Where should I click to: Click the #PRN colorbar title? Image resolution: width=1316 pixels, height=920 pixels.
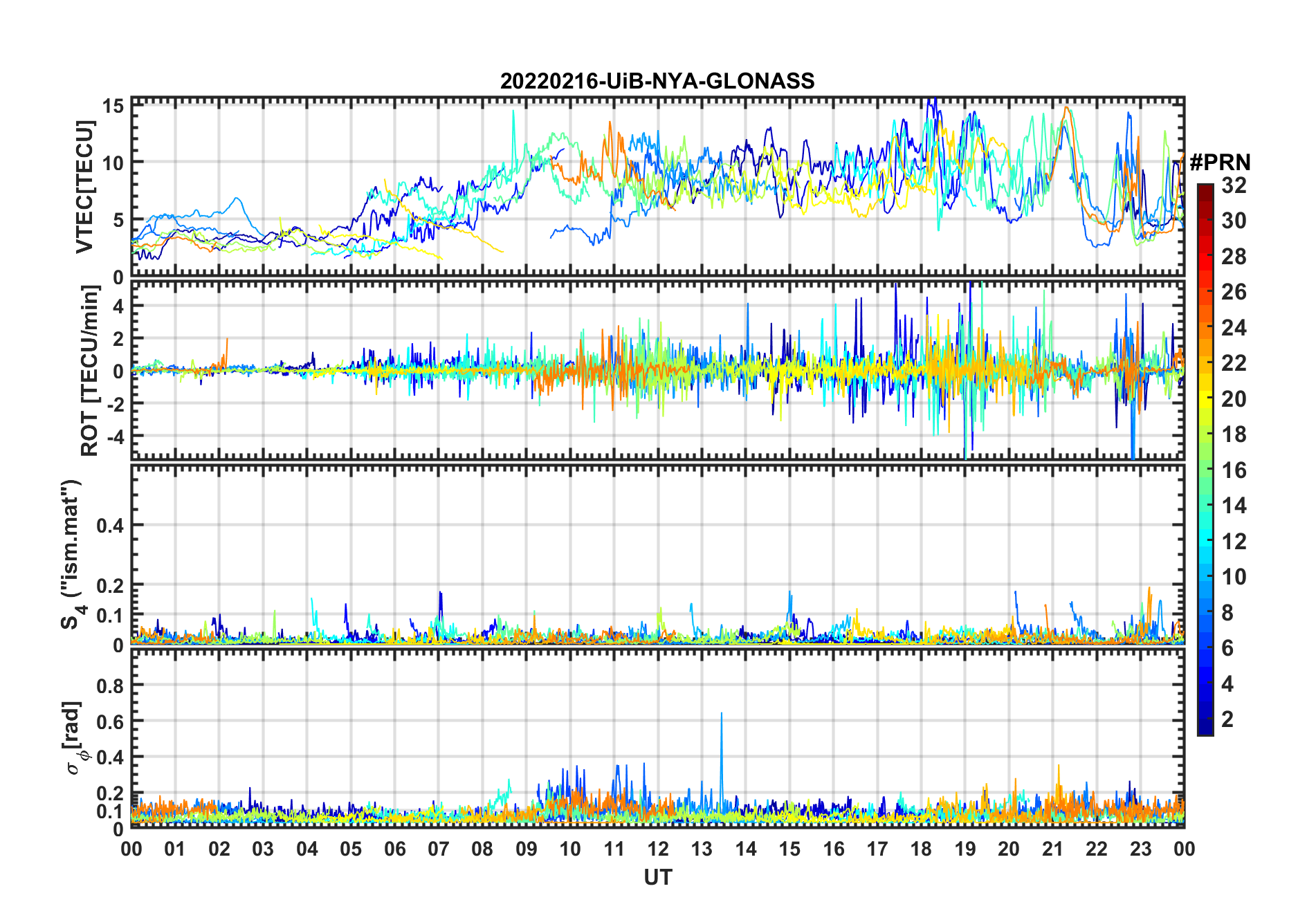pos(1220,163)
